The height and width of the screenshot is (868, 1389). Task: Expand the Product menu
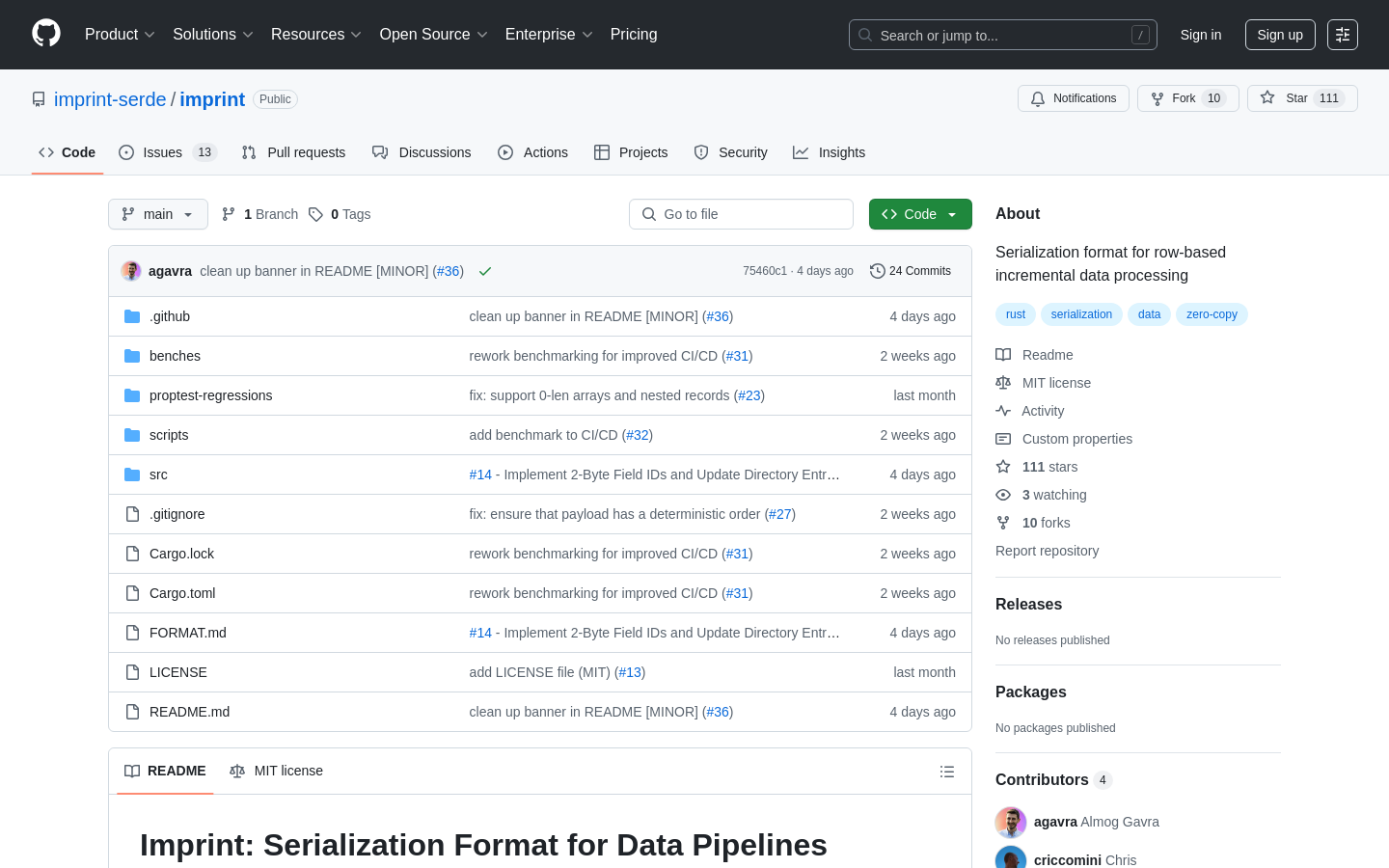120,35
